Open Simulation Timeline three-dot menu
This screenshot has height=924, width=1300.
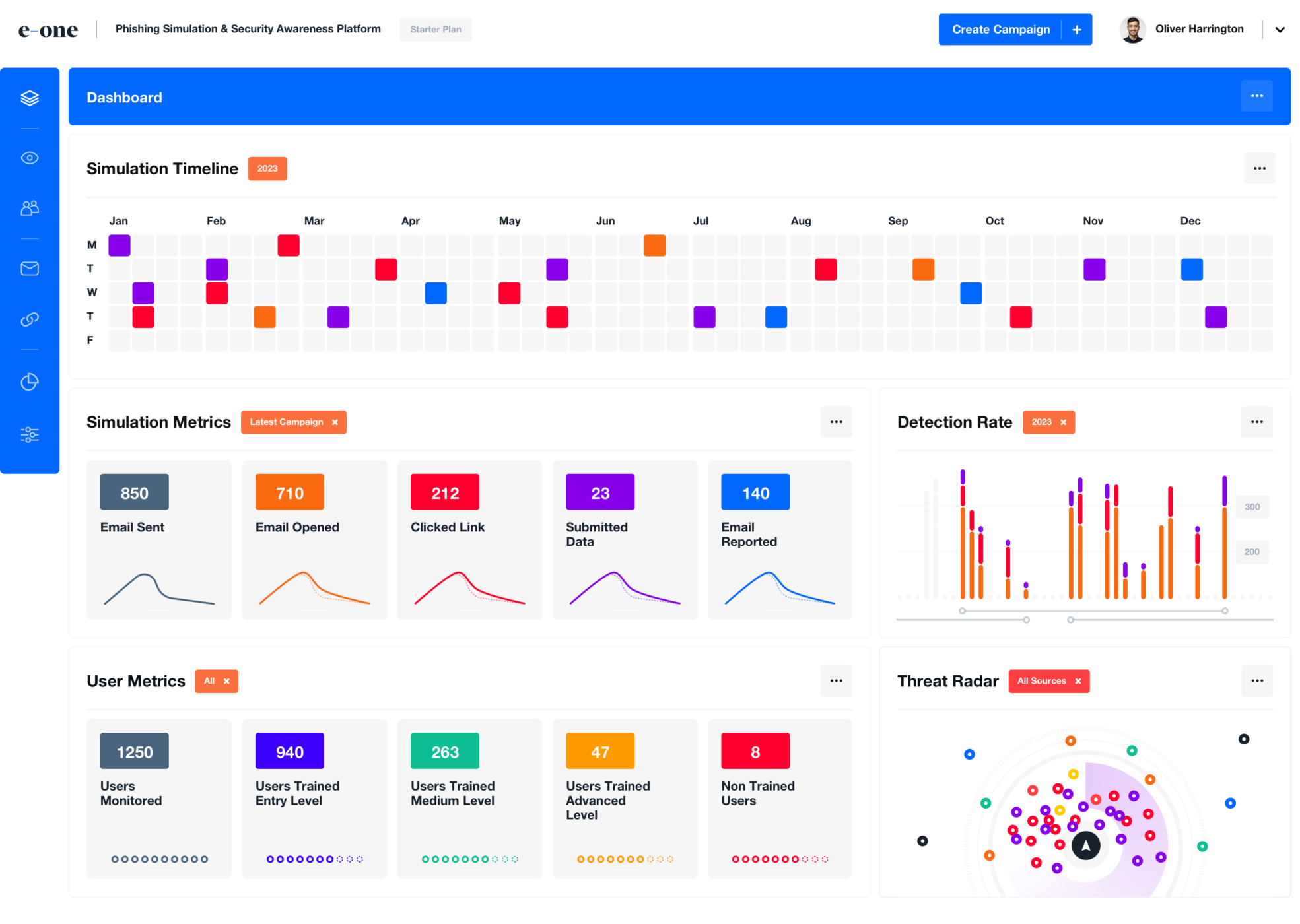tap(1260, 168)
